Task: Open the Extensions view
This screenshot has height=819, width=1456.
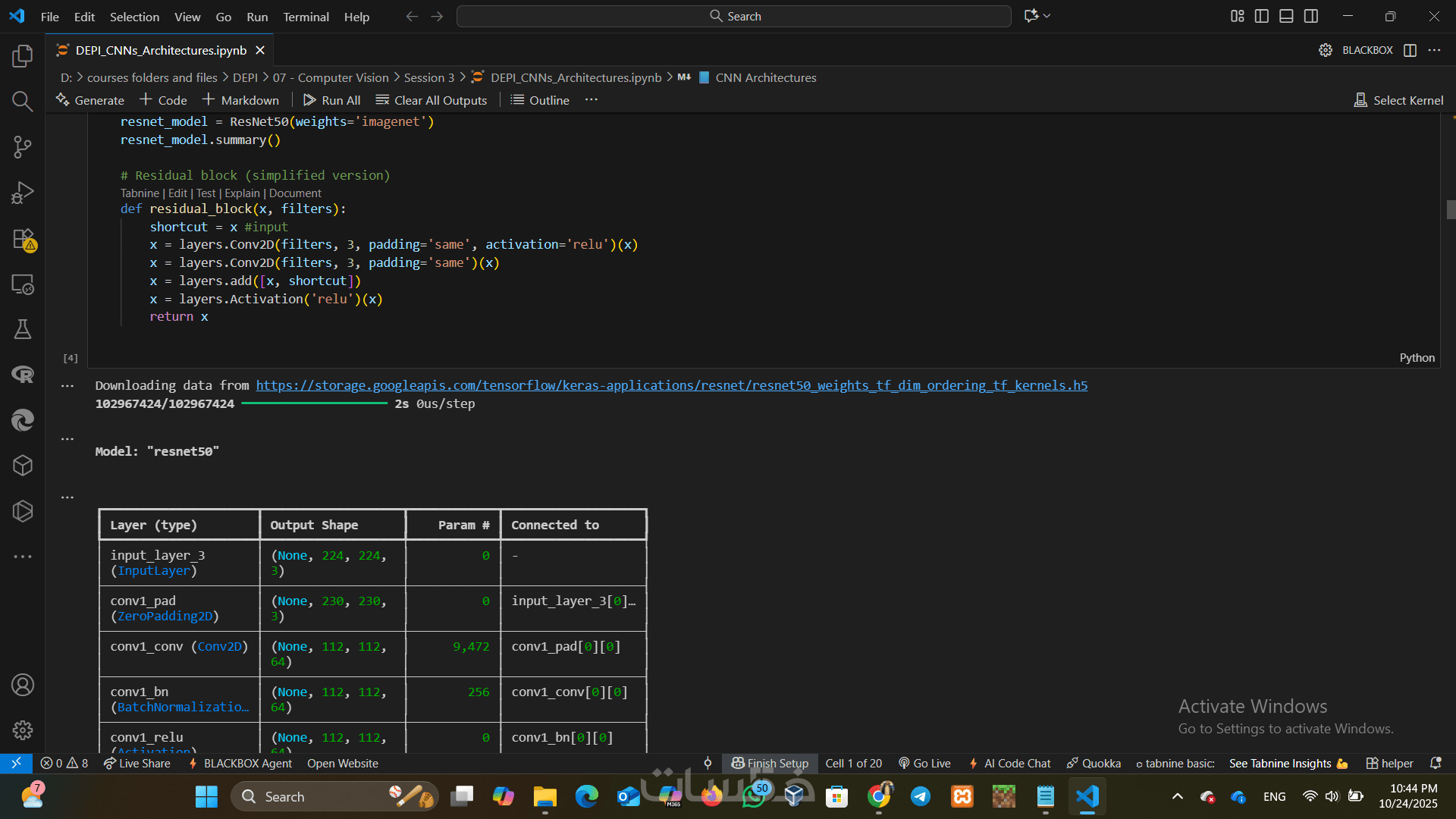Action: (23, 239)
